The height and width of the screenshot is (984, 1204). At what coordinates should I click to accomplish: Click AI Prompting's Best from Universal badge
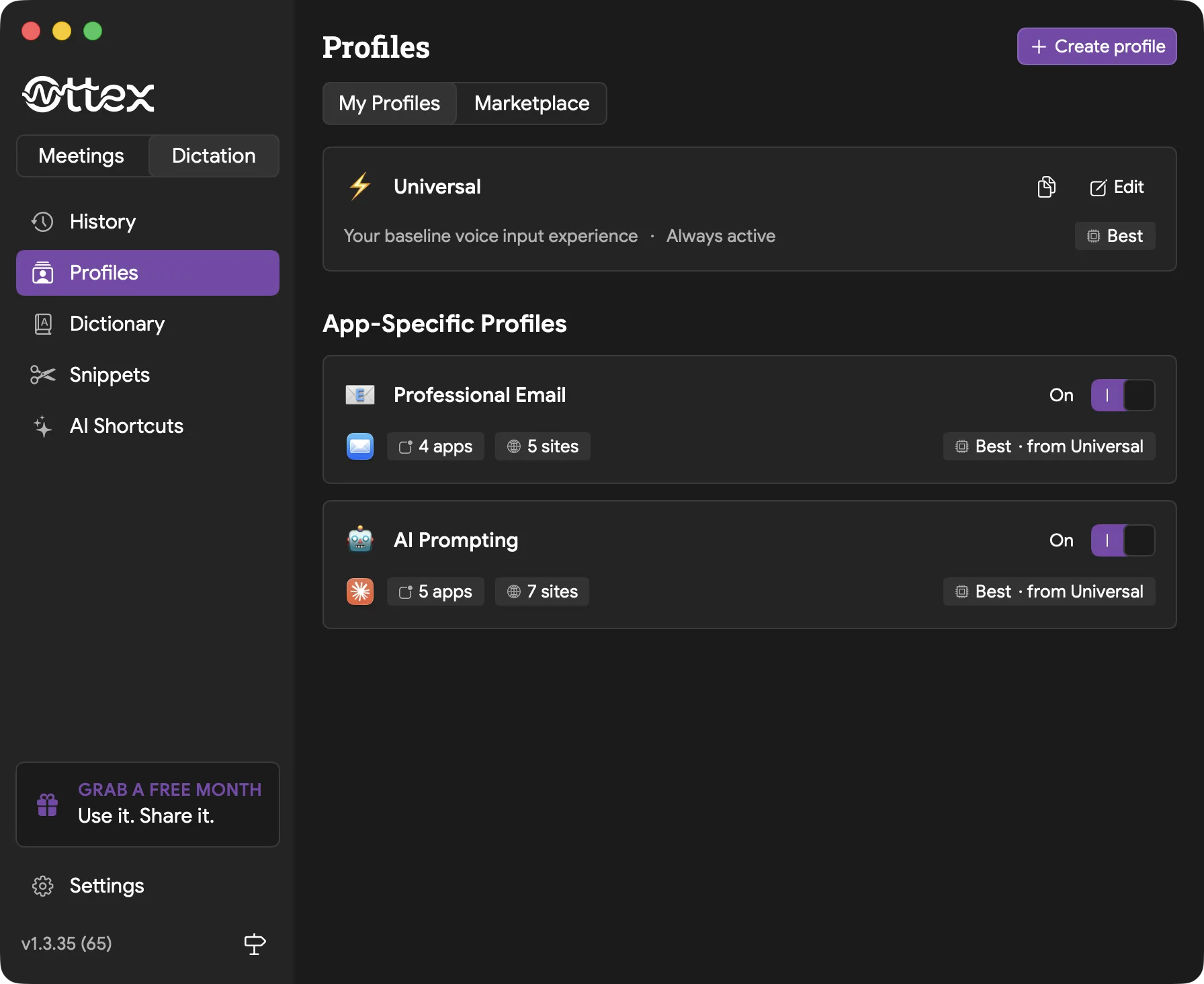tap(1049, 591)
